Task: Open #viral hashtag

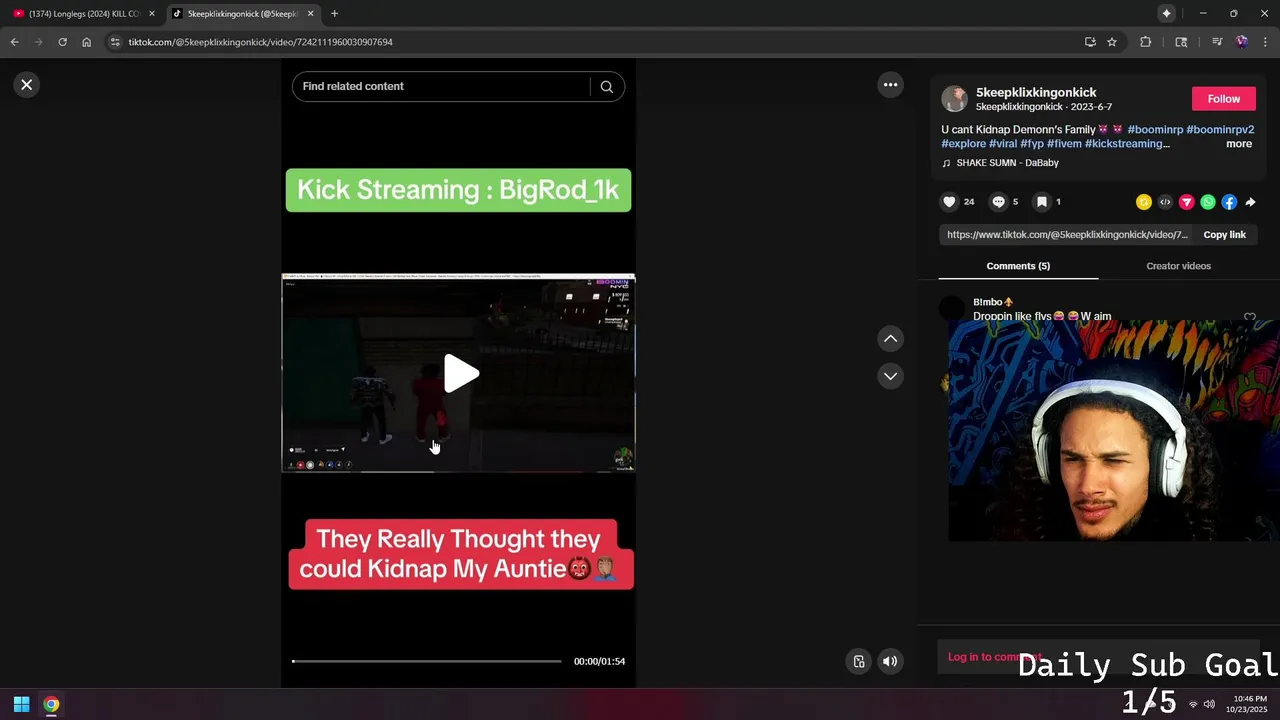Action: pos(1003,144)
